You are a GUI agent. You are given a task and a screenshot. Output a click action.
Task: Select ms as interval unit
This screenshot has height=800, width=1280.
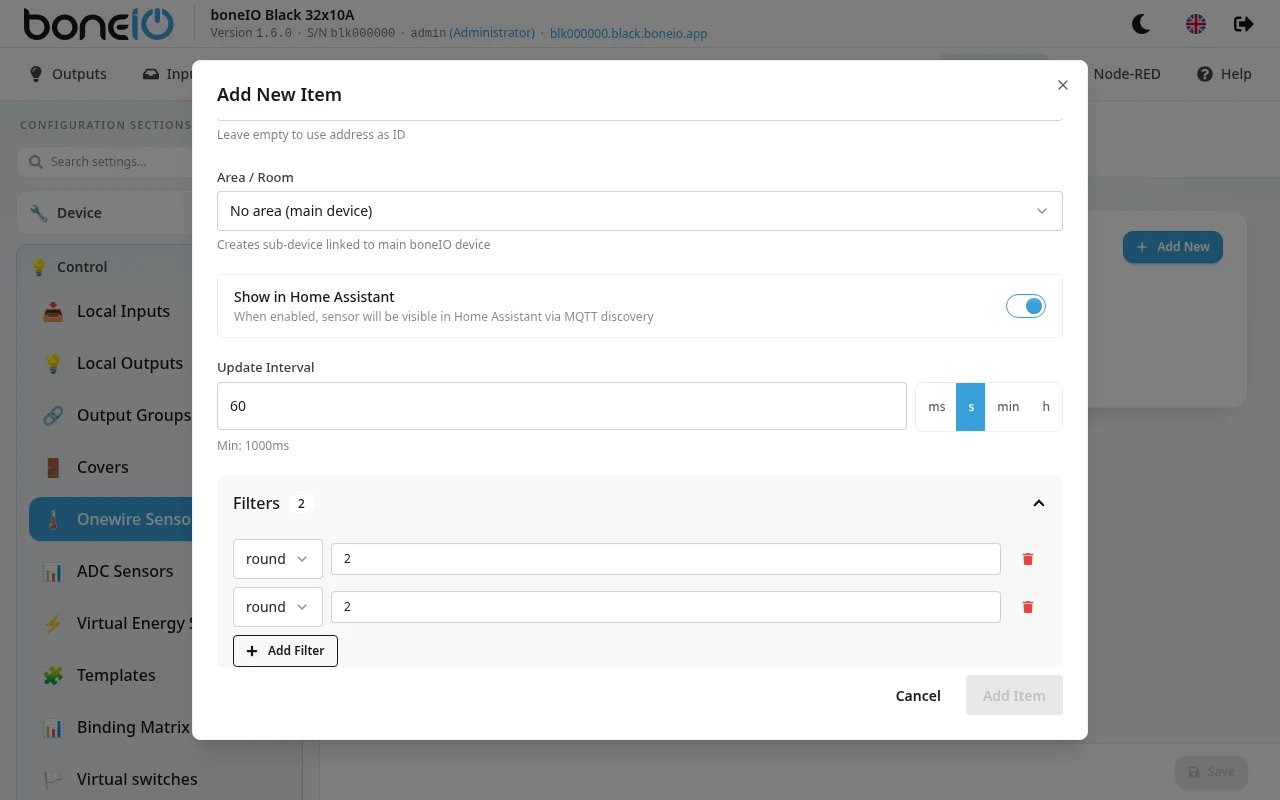coord(937,406)
